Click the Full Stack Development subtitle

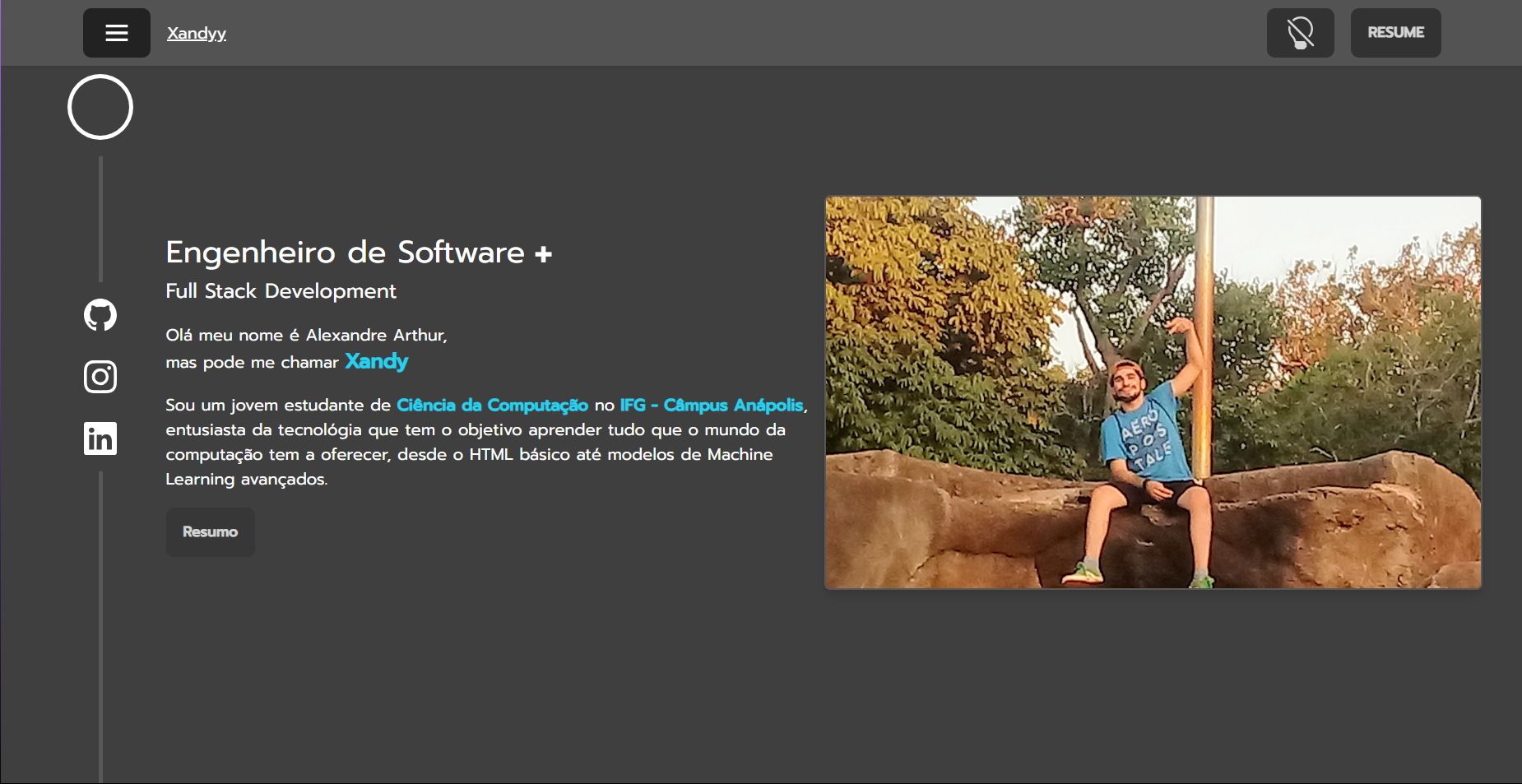(x=281, y=291)
